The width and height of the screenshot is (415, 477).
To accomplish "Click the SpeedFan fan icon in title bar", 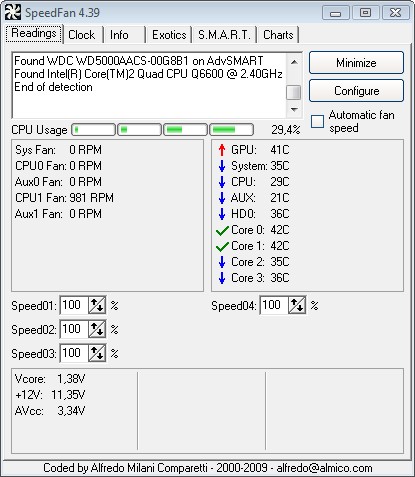I will tap(13, 13).
